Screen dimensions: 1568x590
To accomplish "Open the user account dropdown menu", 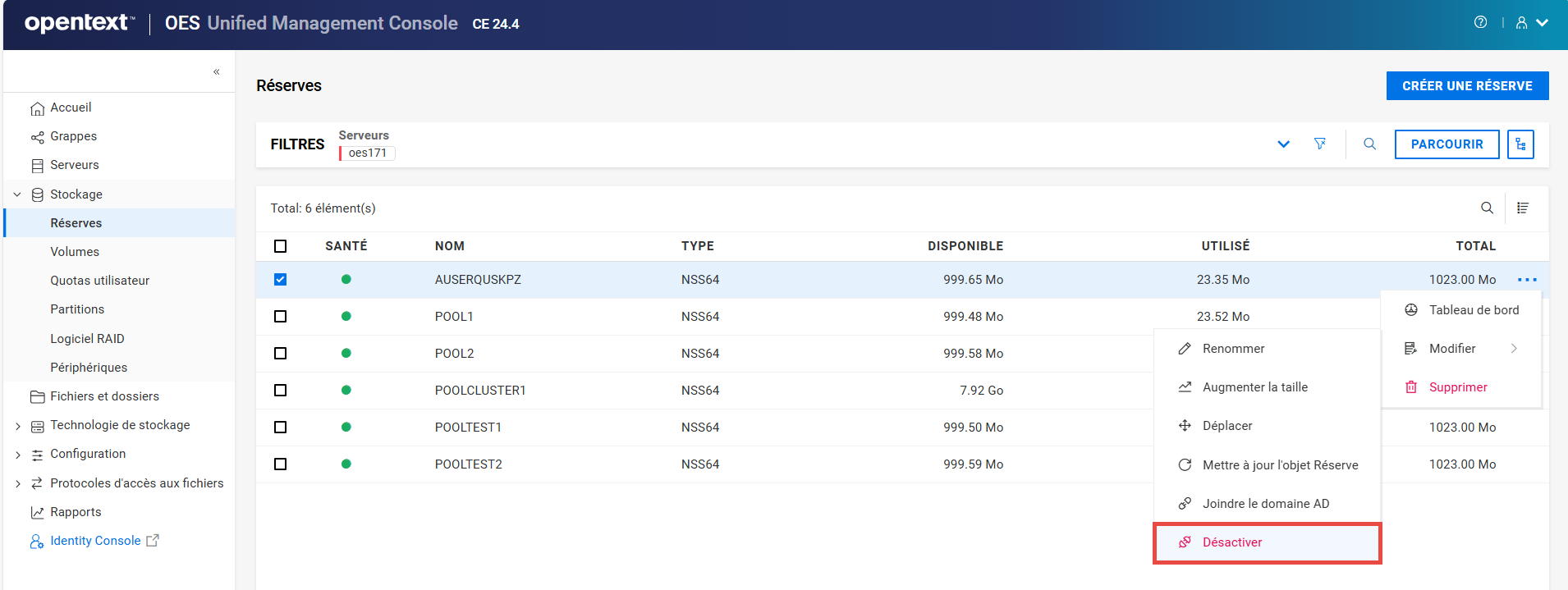I will (x=1532, y=23).
